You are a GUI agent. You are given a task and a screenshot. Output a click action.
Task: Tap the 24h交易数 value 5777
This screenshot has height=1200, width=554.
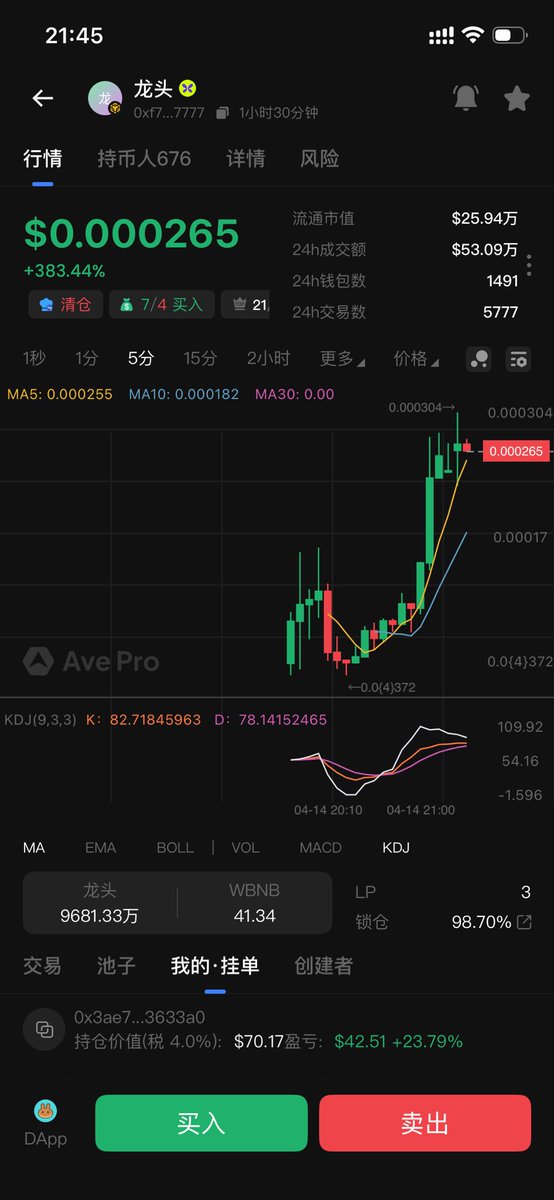pyautogui.click(x=501, y=312)
